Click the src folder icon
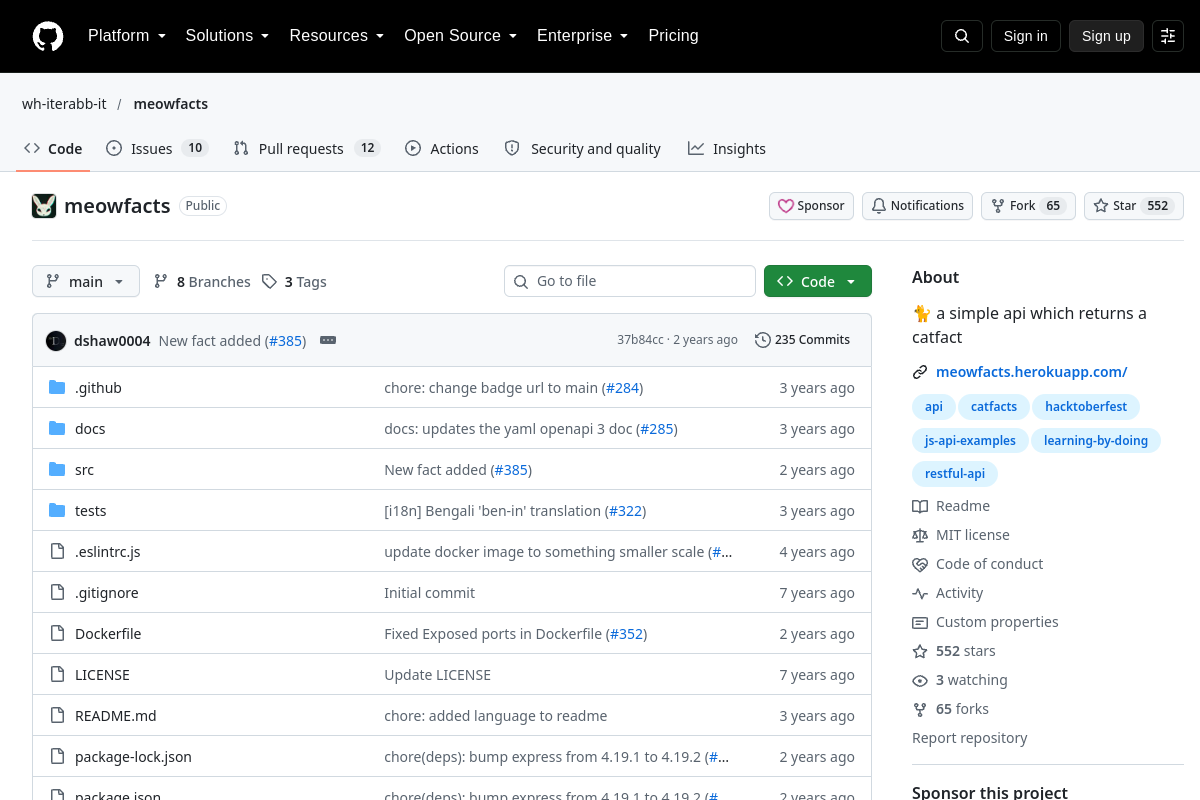Image resolution: width=1200 pixels, height=800 pixels. coord(57,470)
